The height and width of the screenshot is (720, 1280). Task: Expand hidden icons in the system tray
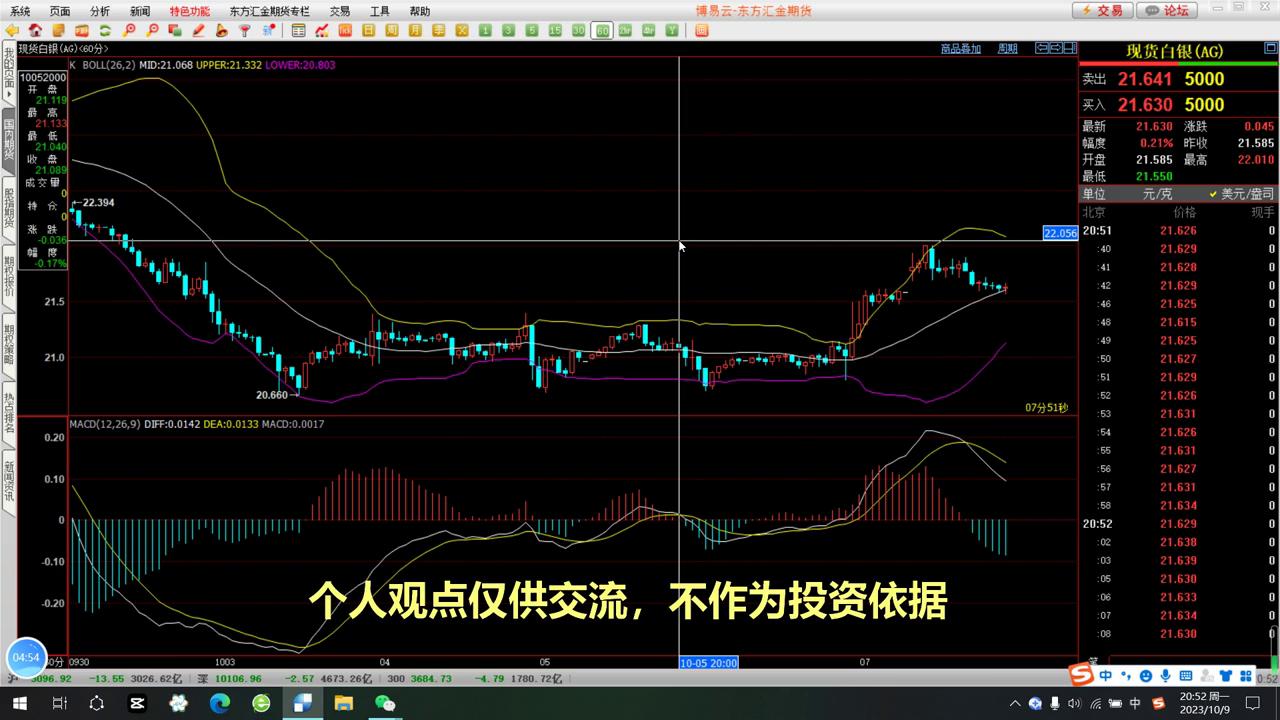click(1013, 703)
